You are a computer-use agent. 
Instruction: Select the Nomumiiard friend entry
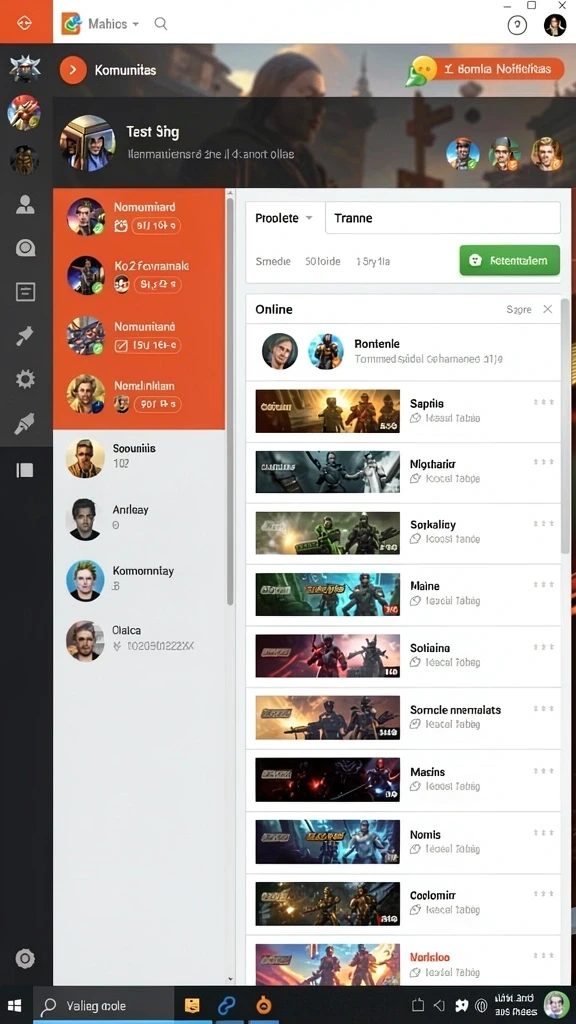(x=139, y=217)
